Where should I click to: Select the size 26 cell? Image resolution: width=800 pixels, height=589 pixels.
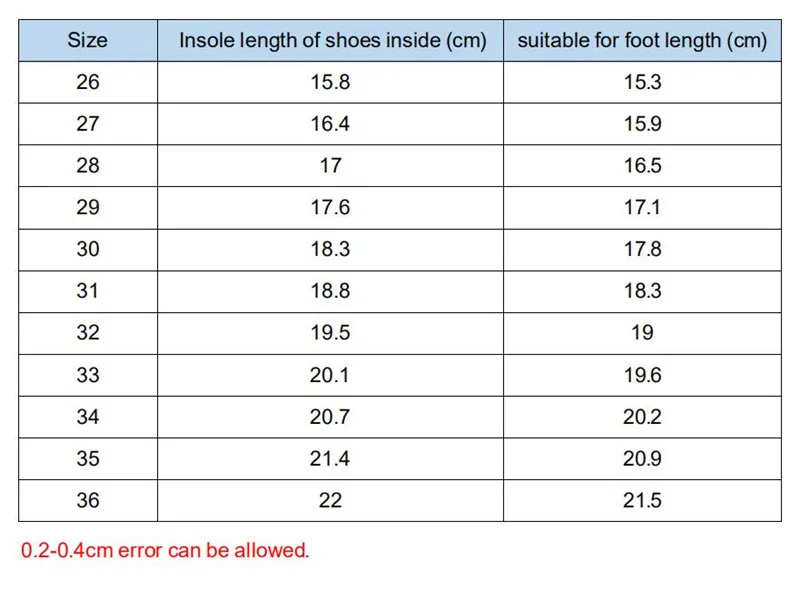click(88, 82)
